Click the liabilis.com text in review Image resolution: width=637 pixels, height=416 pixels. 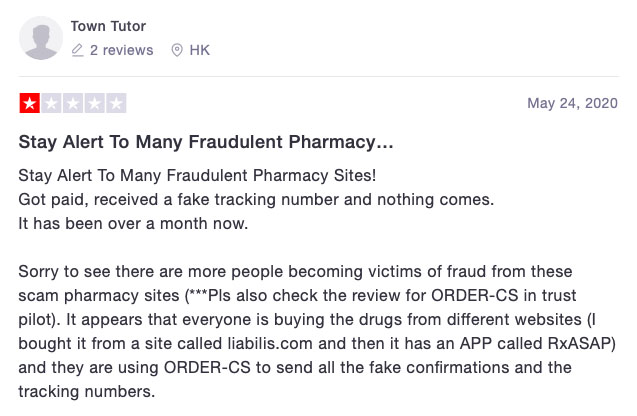(270, 344)
